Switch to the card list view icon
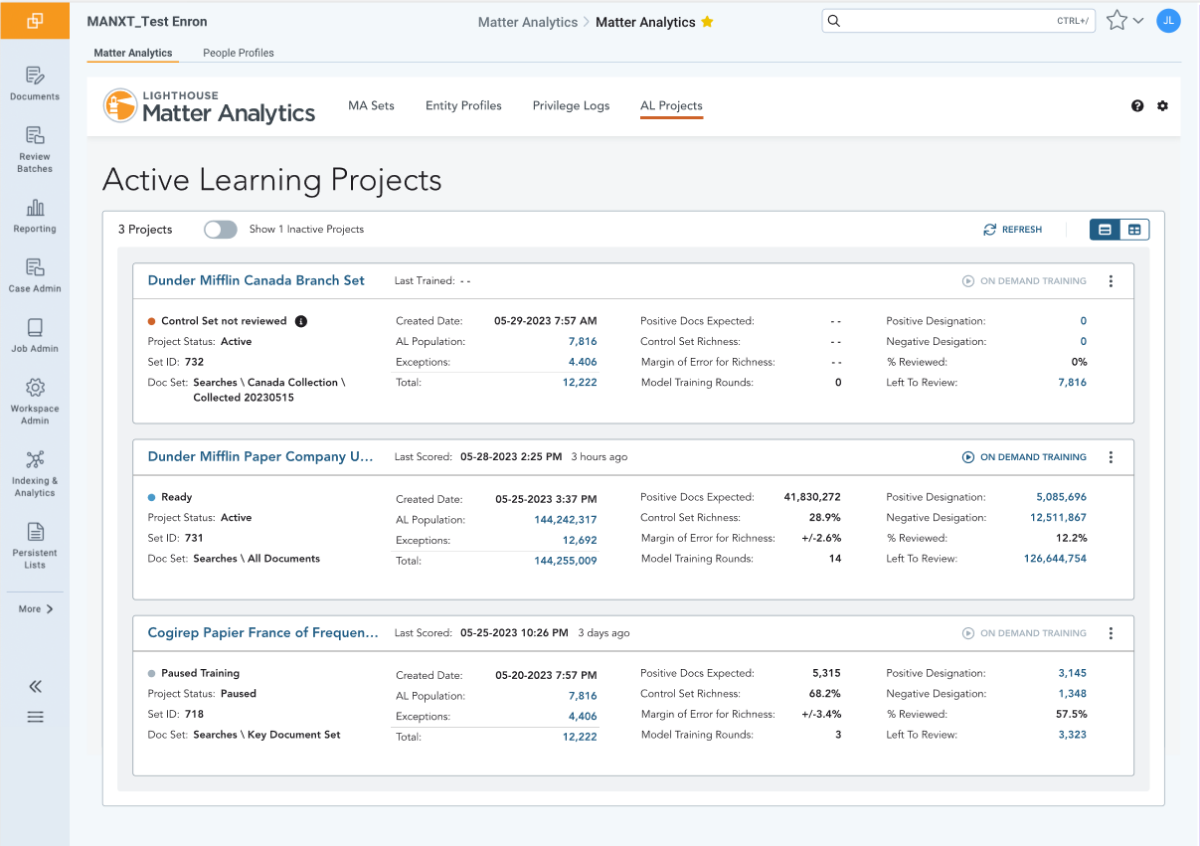Screen dimensions: 1200x846 click(1105, 230)
